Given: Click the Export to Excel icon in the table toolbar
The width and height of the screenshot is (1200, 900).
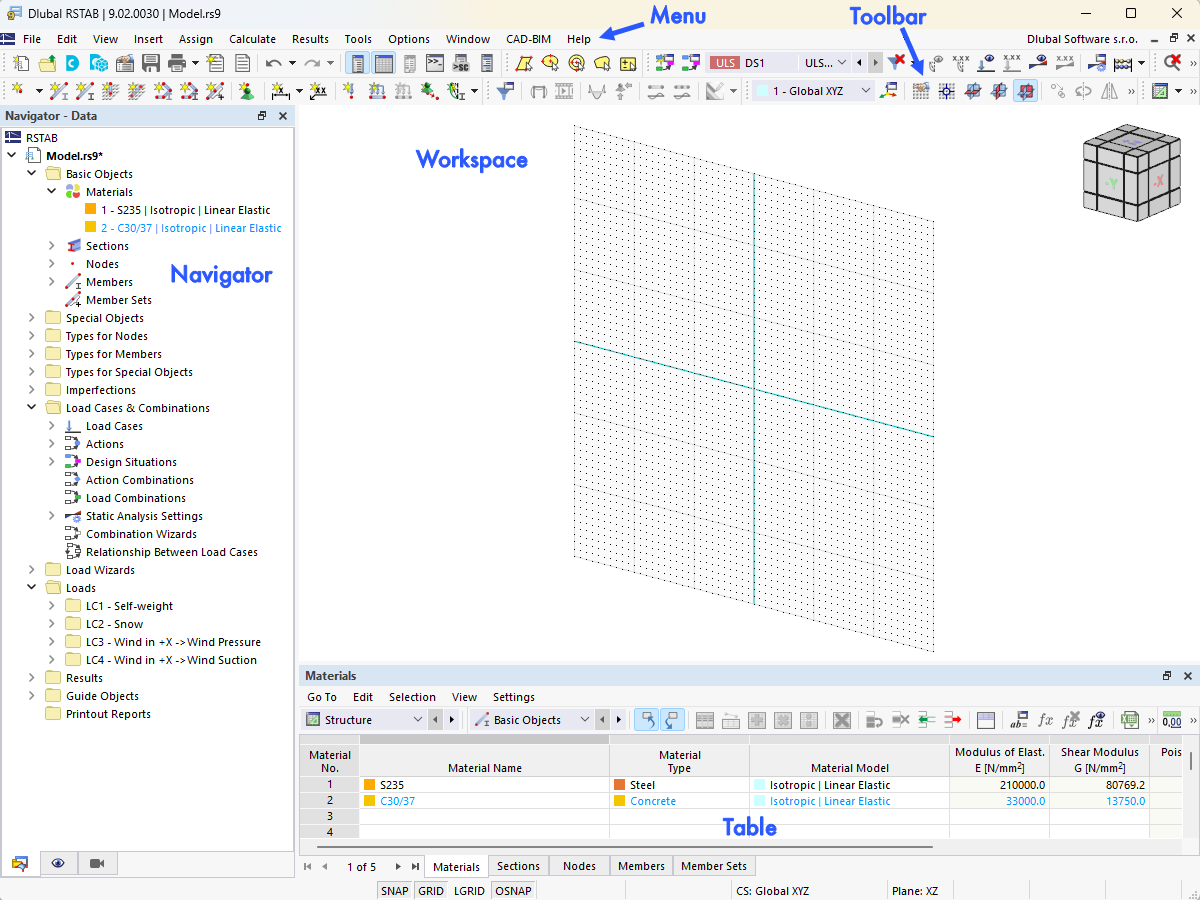Looking at the screenshot, I should click(x=1130, y=720).
